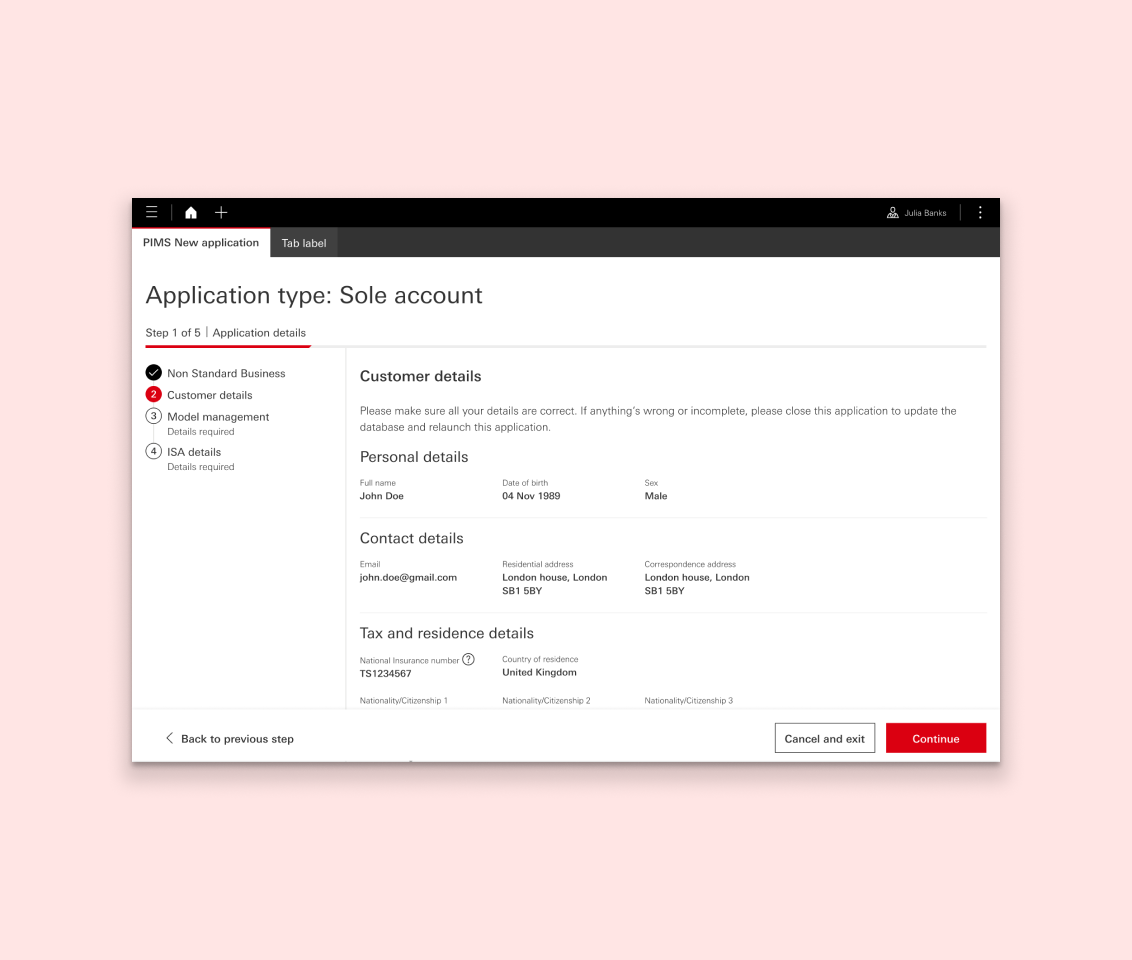The image size is (1132, 960).
Task: Click the Cancel and exit button
Action: [x=824, y=738]
